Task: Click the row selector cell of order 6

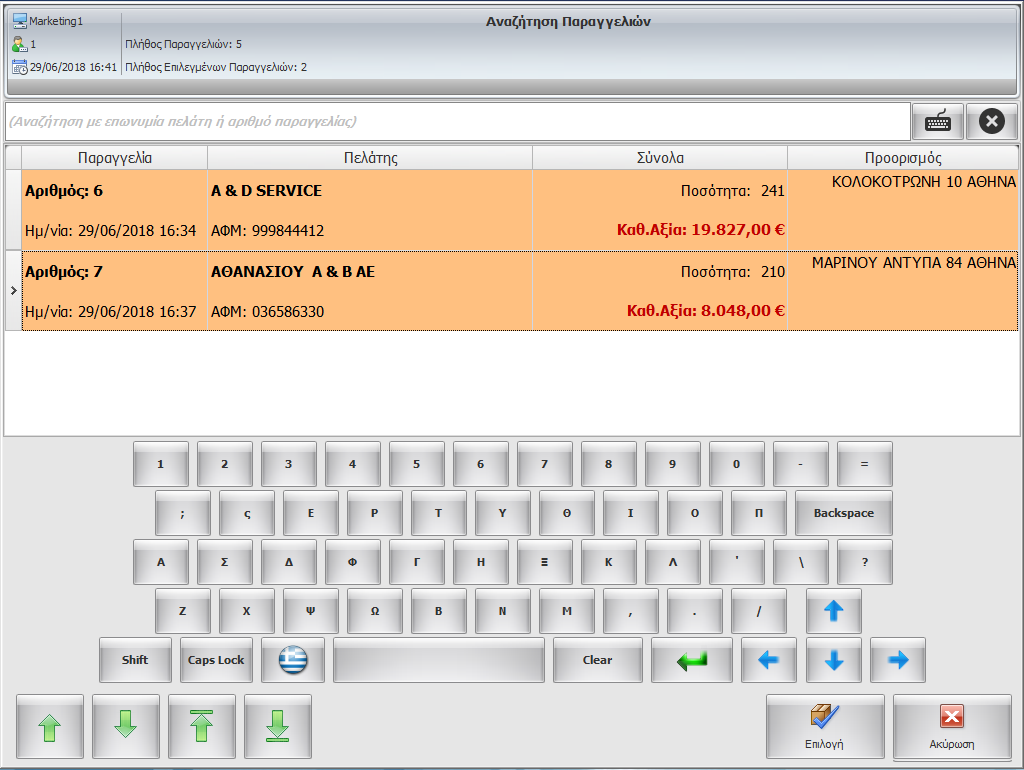Action: coord(14,210)
